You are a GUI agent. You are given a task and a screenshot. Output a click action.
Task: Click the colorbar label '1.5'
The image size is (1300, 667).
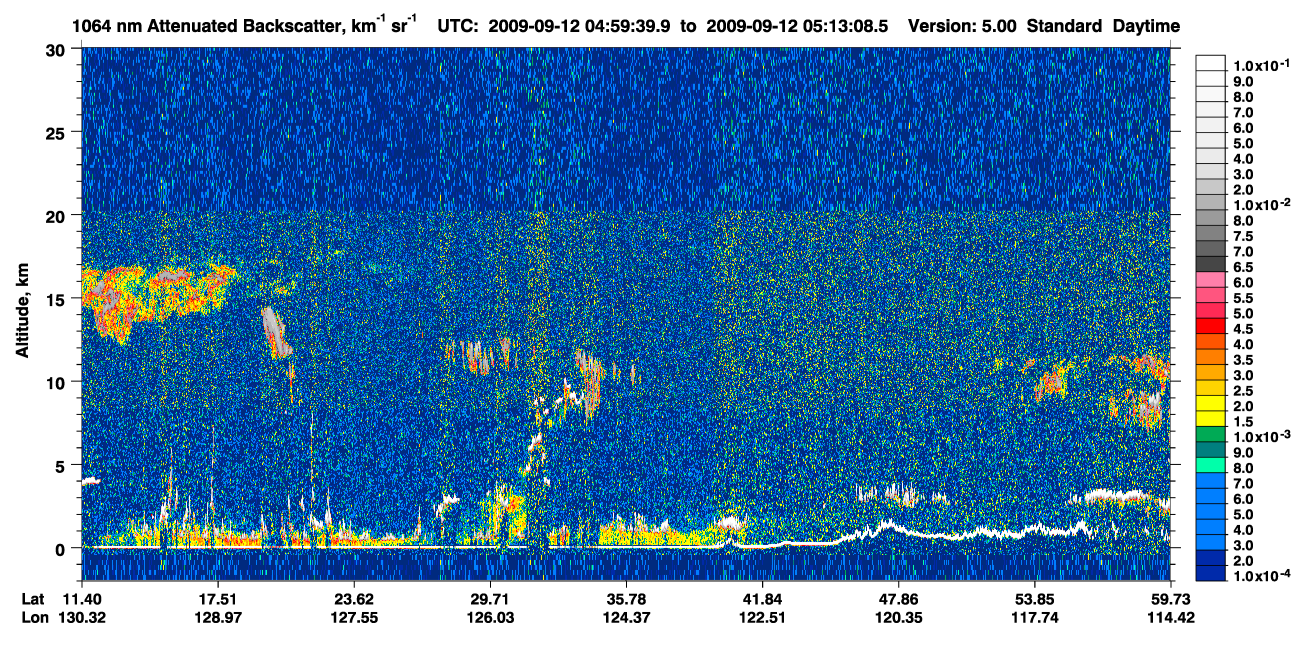pyautogui.click(x=1243, y=422)
